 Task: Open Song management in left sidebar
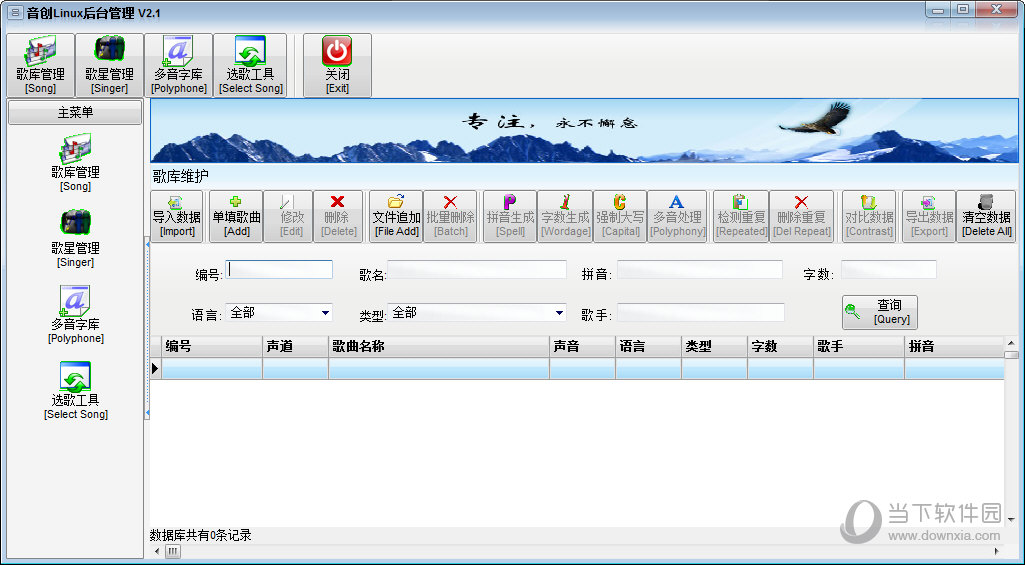point(75,163)
